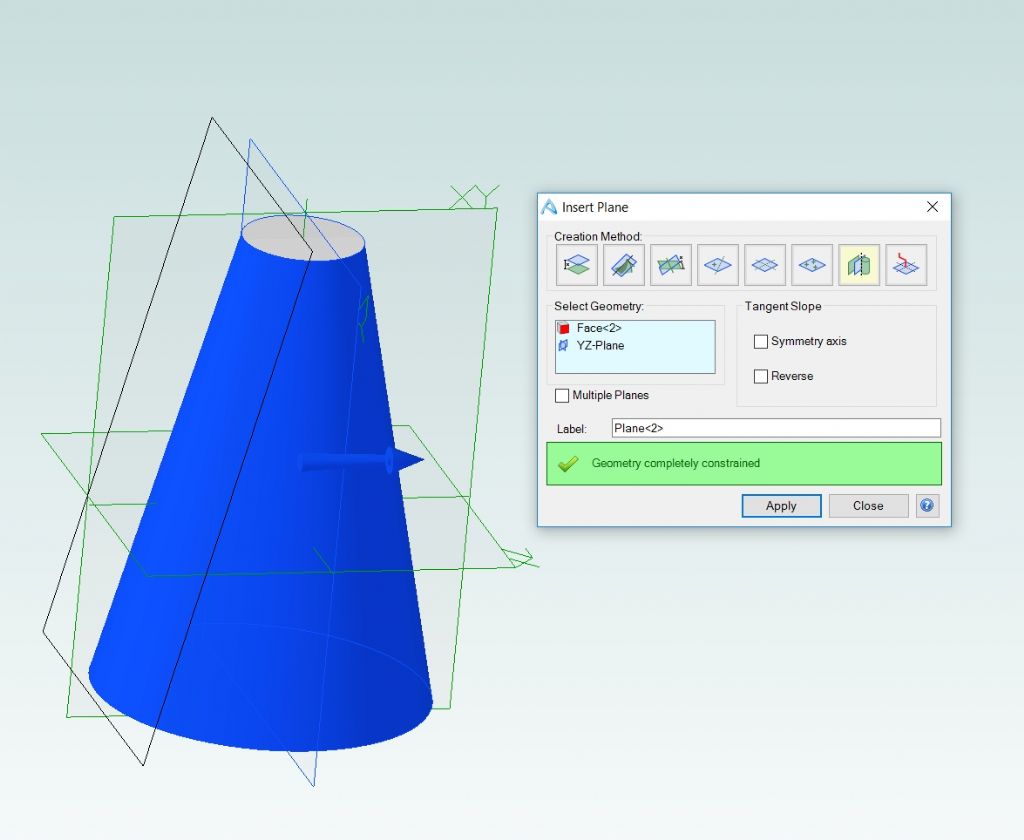Select the tangent to cylinder plane method
The height and width of the screenshot is (840, 1024).
click(x=859, y=265)
